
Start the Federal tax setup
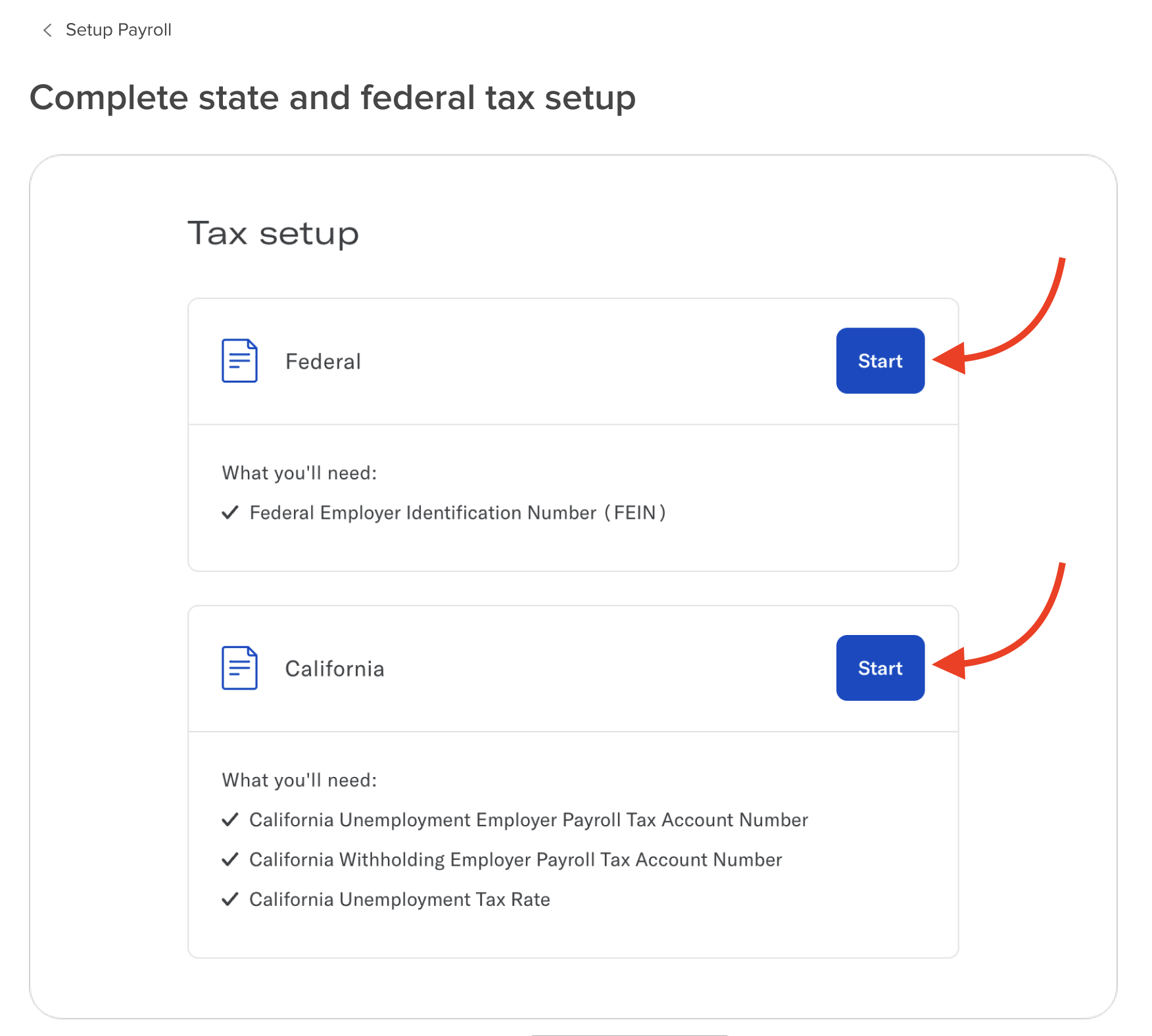[880, 361]
